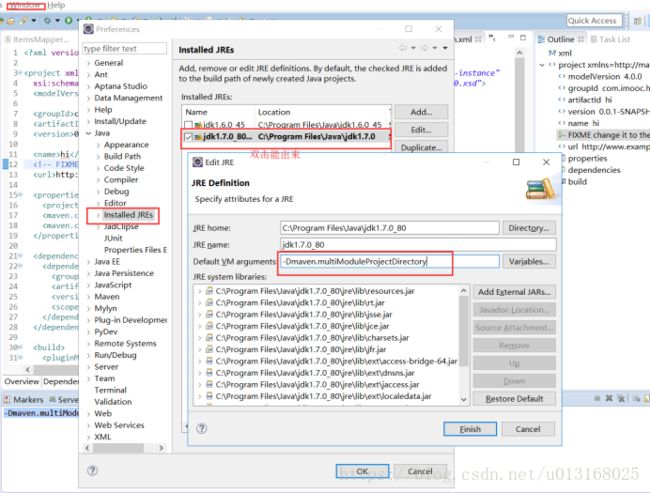This screenshot has height=493, width=650.
Task: Click the Edit... button for Installed JREs
Action: click(421, 130)
